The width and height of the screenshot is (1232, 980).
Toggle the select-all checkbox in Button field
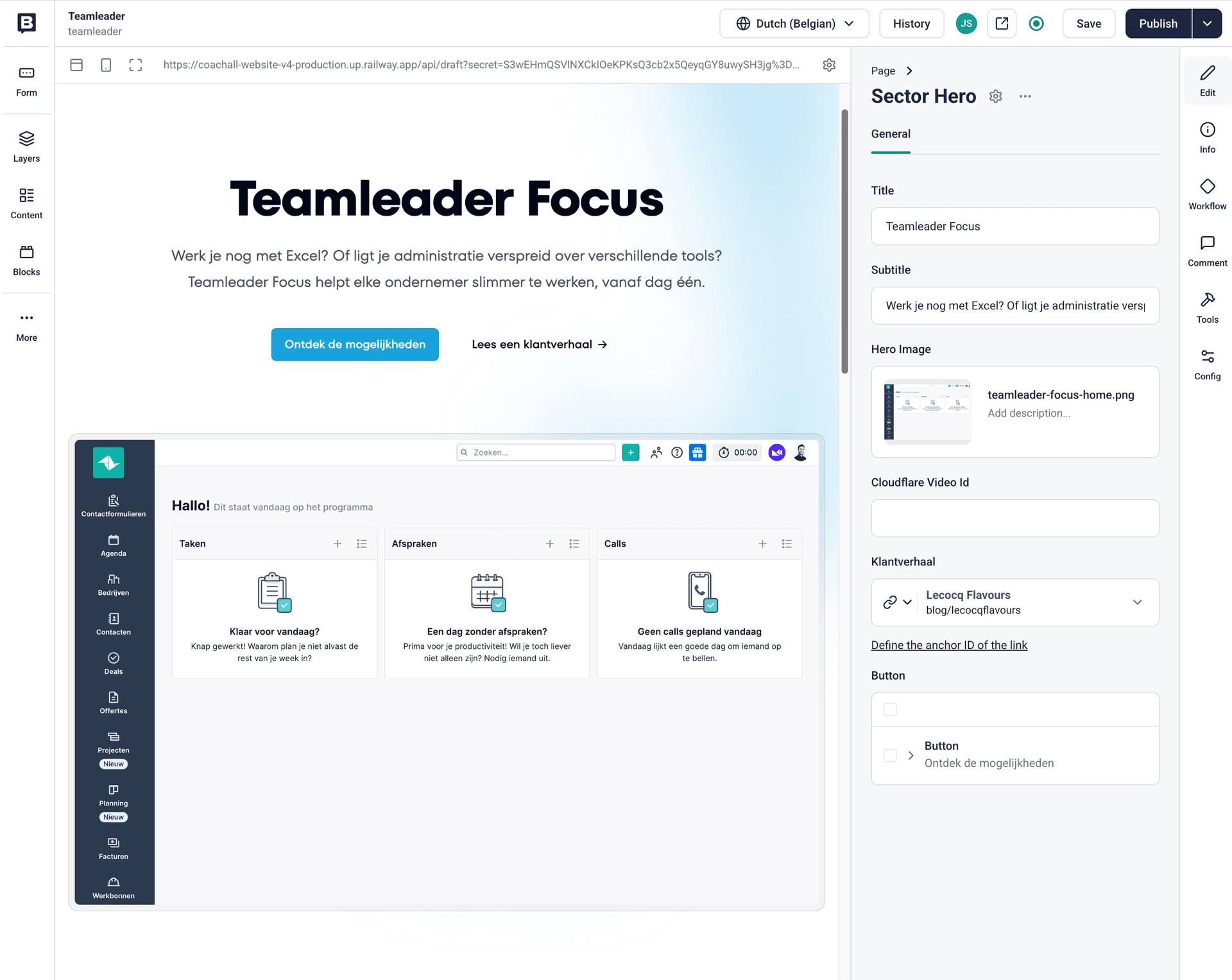[x=890, y=709]
